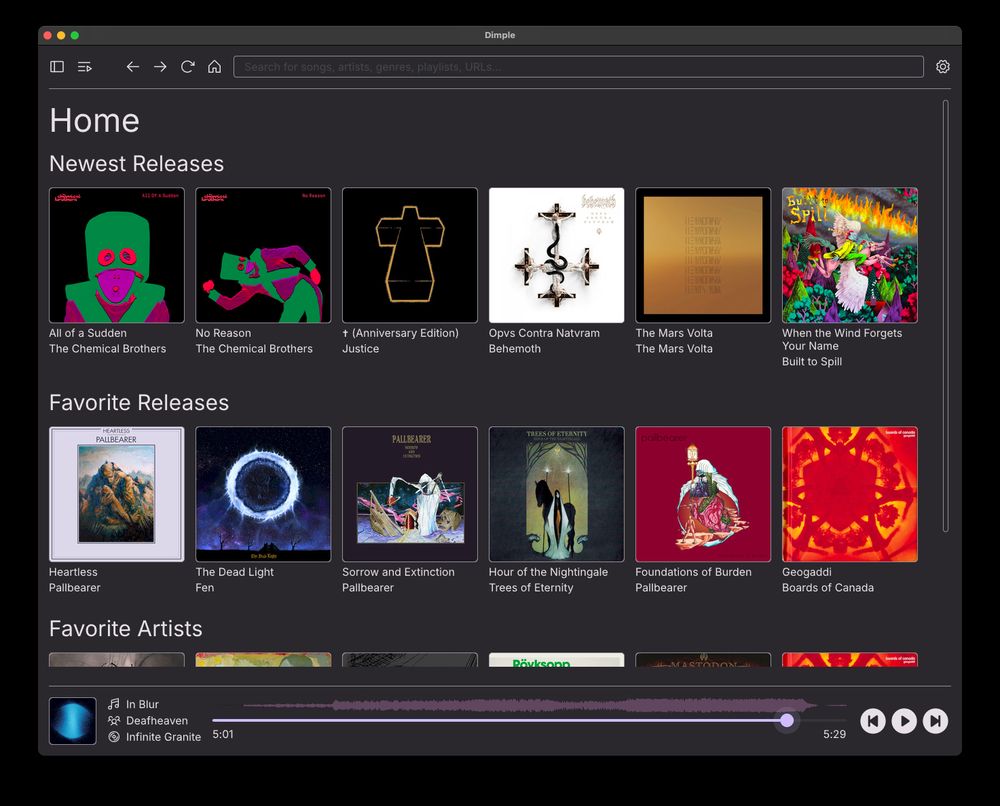Image resolution: width=1000 pixels, height=806 pixels.
Task: Click the "Justice" artist name
Action: pos(360,349)
